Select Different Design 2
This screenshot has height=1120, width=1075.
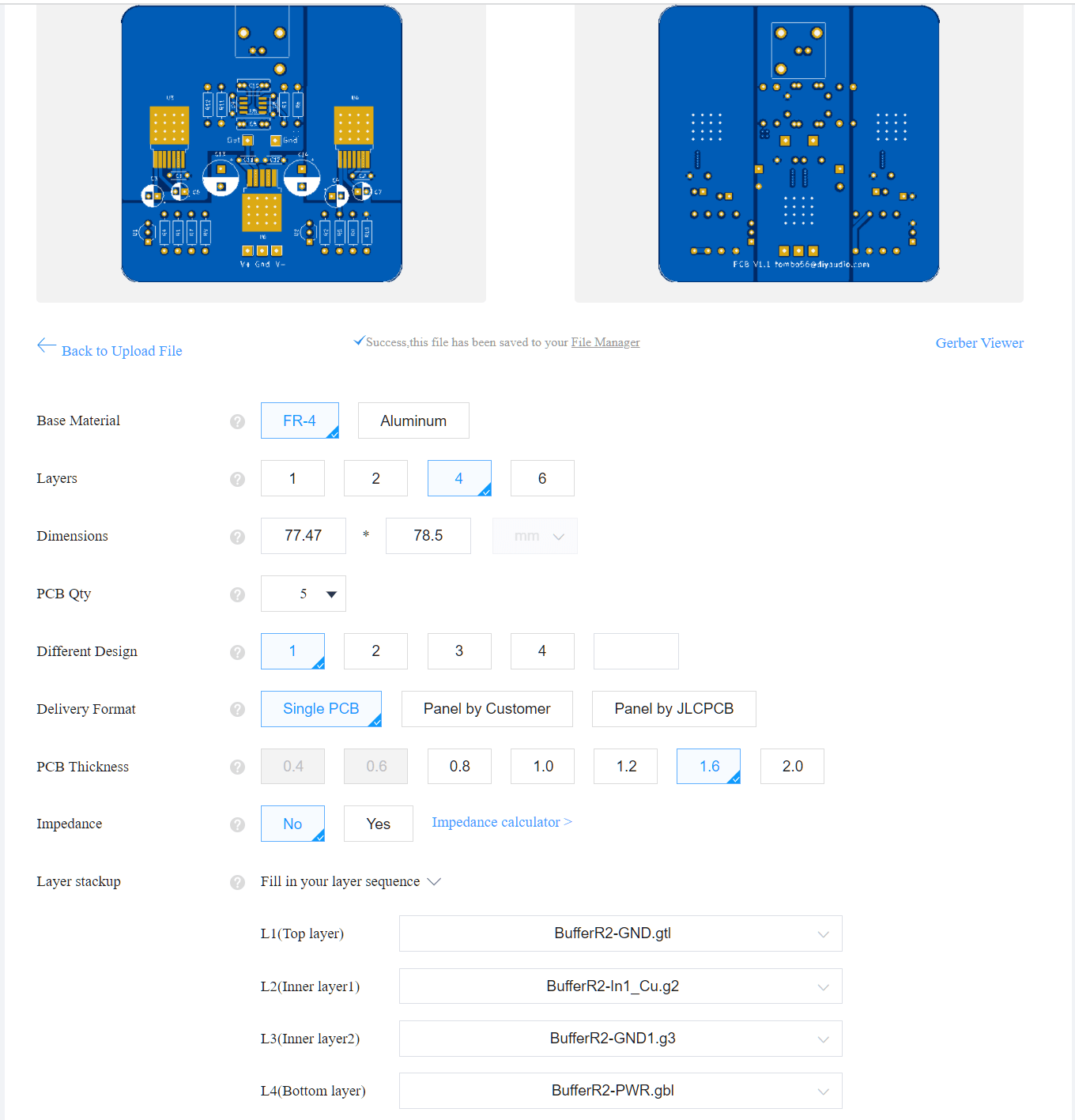(x=375, y=651)
